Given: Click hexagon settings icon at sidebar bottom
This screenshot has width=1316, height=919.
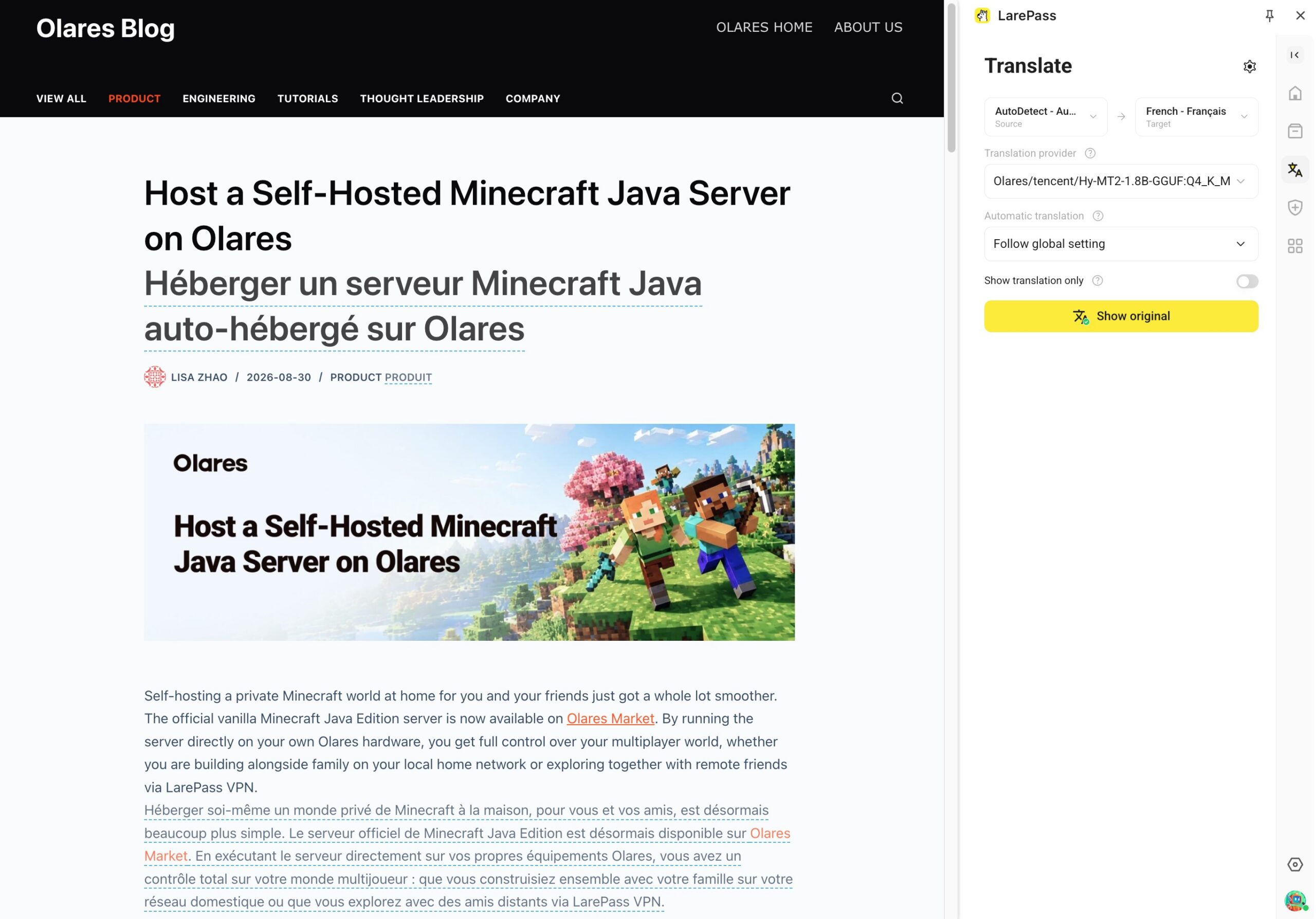Looking at the screenshot, I should click(1295, 864).
